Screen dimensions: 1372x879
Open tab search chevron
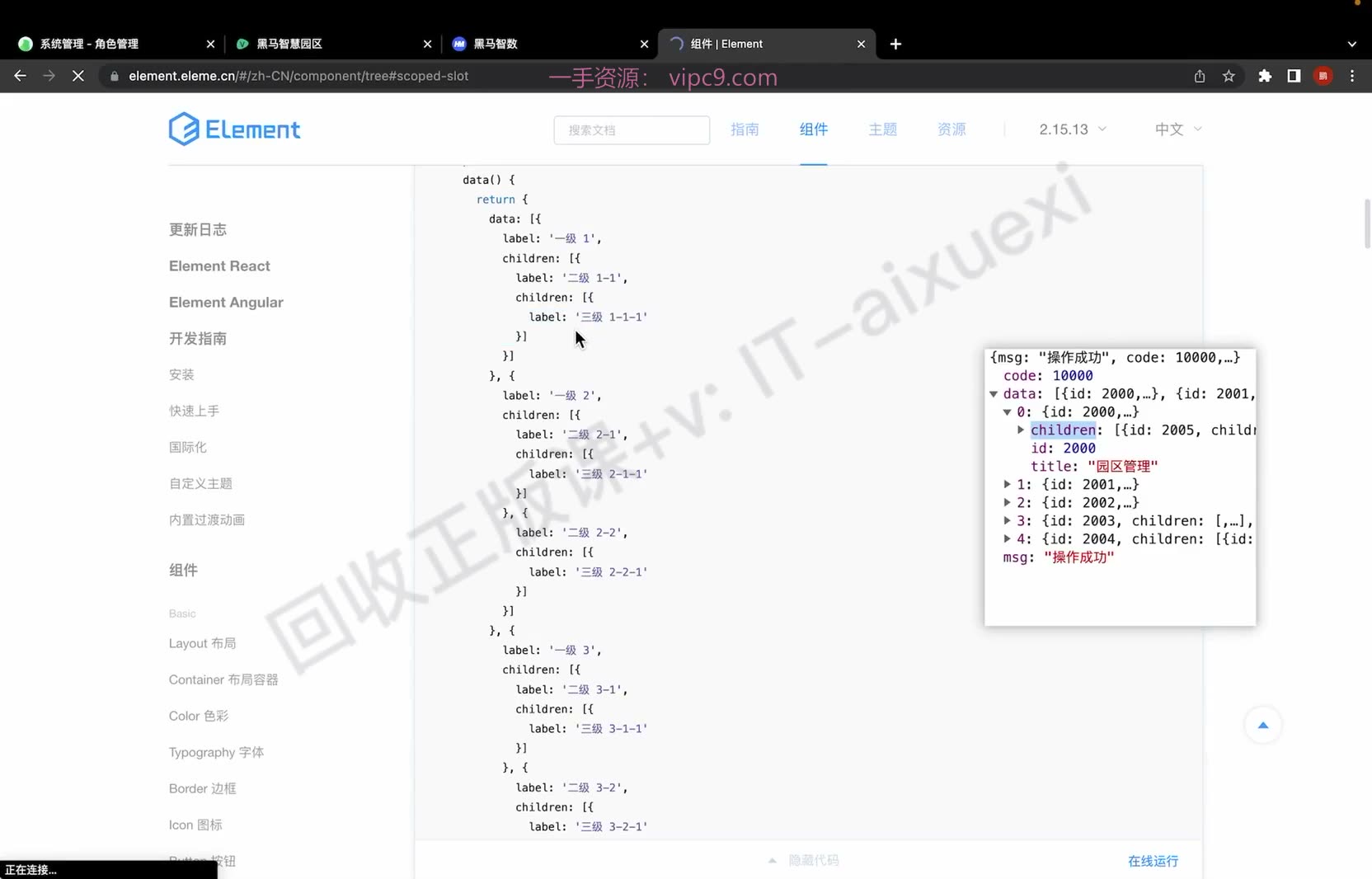click(1352, 44)
